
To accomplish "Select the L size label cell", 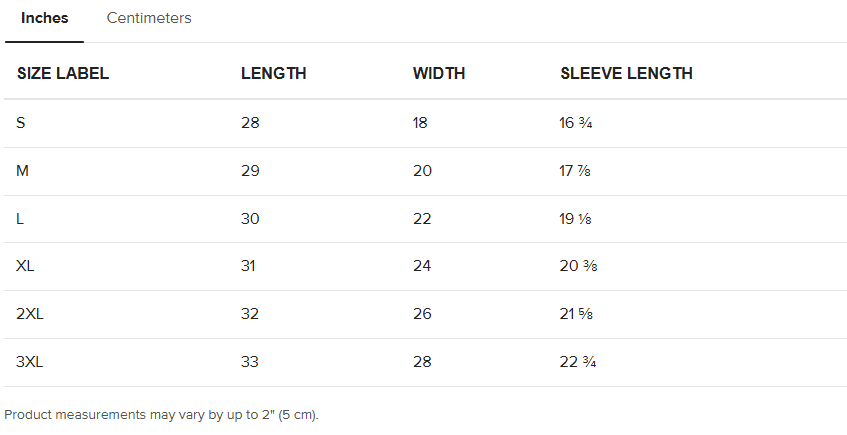I will tap(21, 219).
